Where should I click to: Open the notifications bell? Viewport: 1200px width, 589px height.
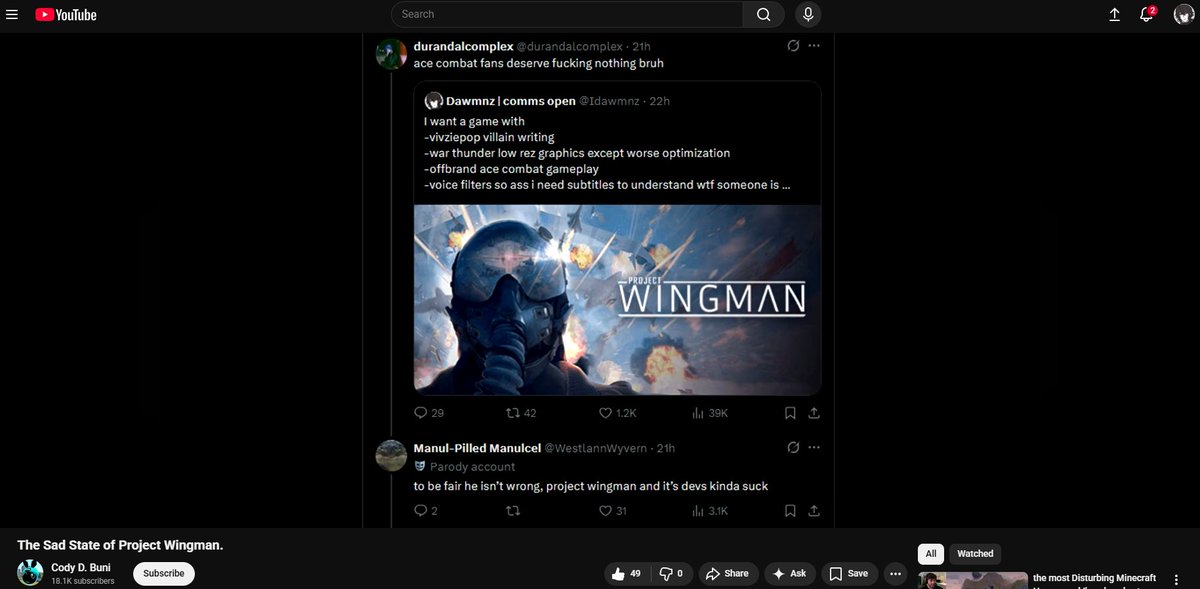(1147, 14)
